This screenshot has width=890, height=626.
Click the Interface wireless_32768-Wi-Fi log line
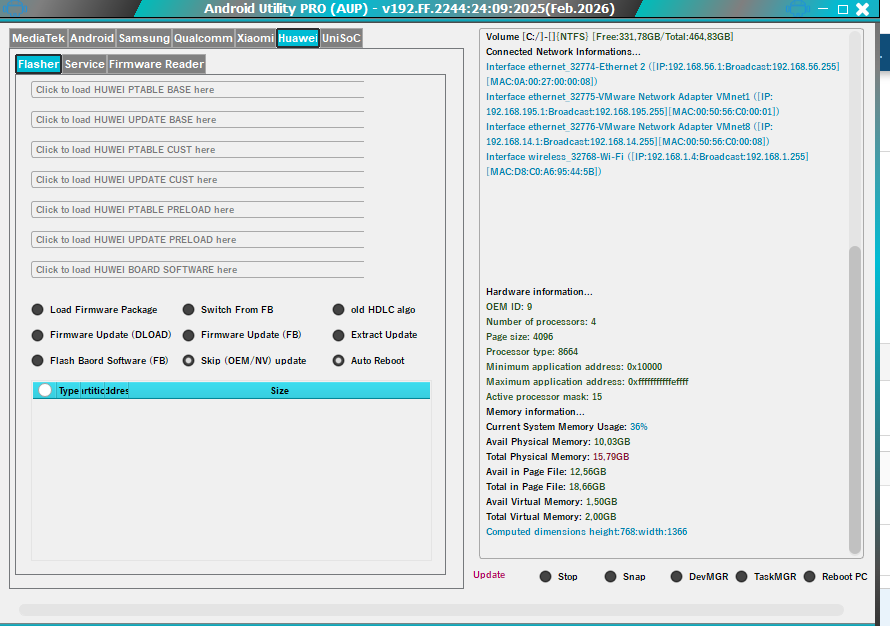tap(647, 164)
